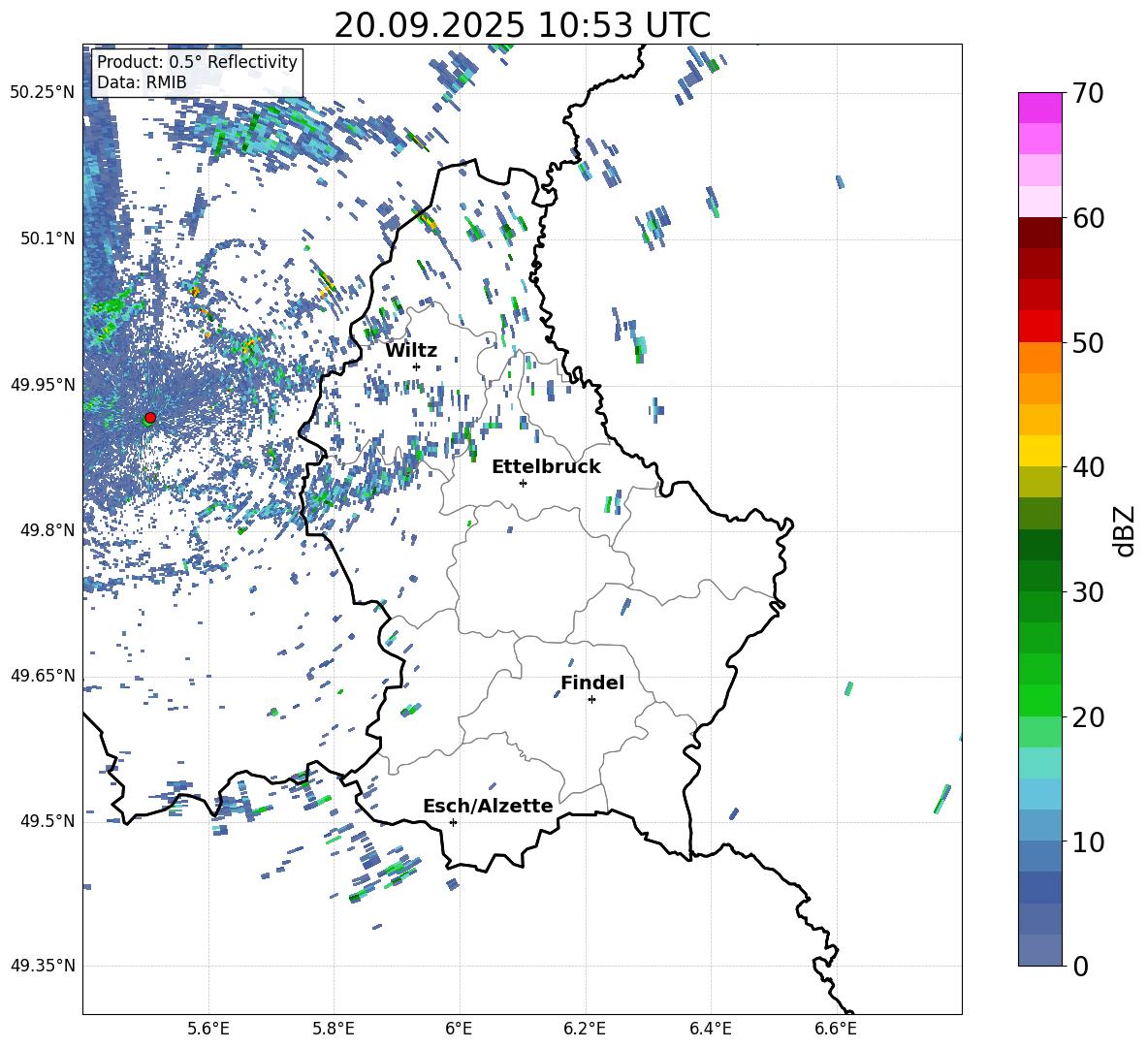Click the dBZ colorbar label
The image size is (1148, 1048).
1126,530
